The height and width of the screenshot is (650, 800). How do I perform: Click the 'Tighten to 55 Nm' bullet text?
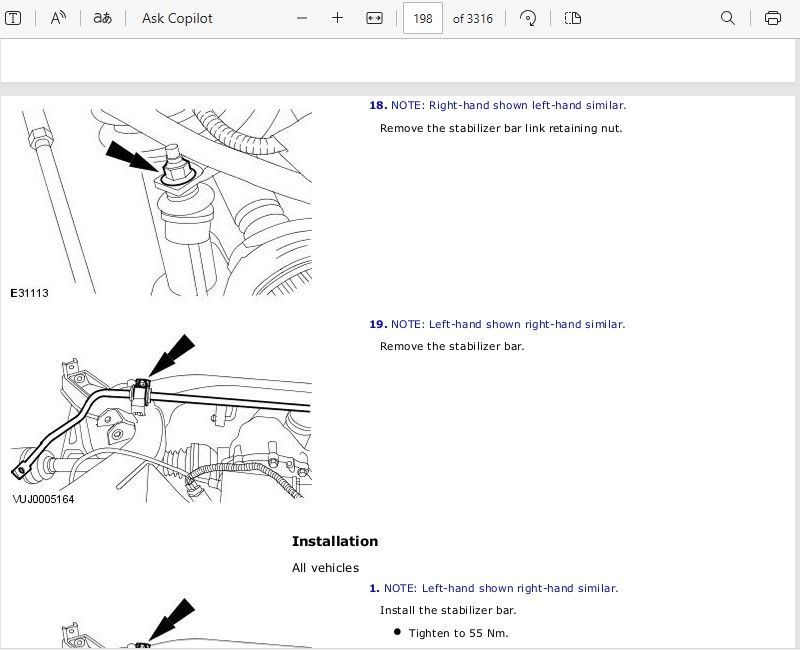coord(459,633)
